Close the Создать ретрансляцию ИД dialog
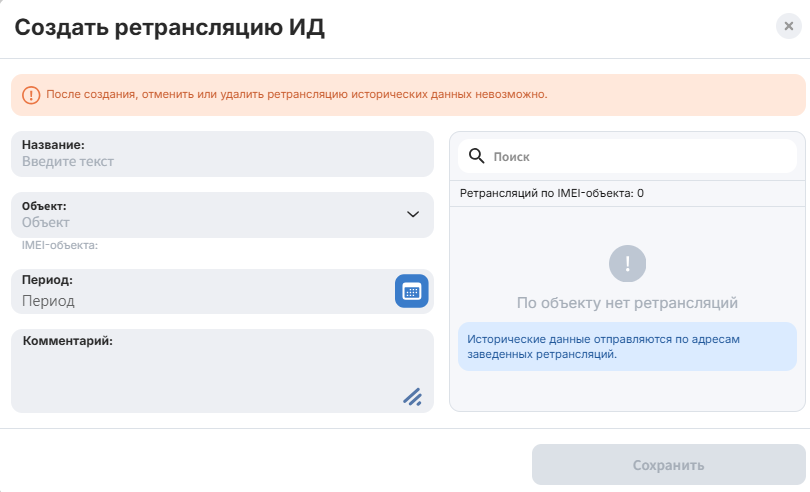Image resolution: width=810 pixels, height=492 pixels. [x=788, y=26]
